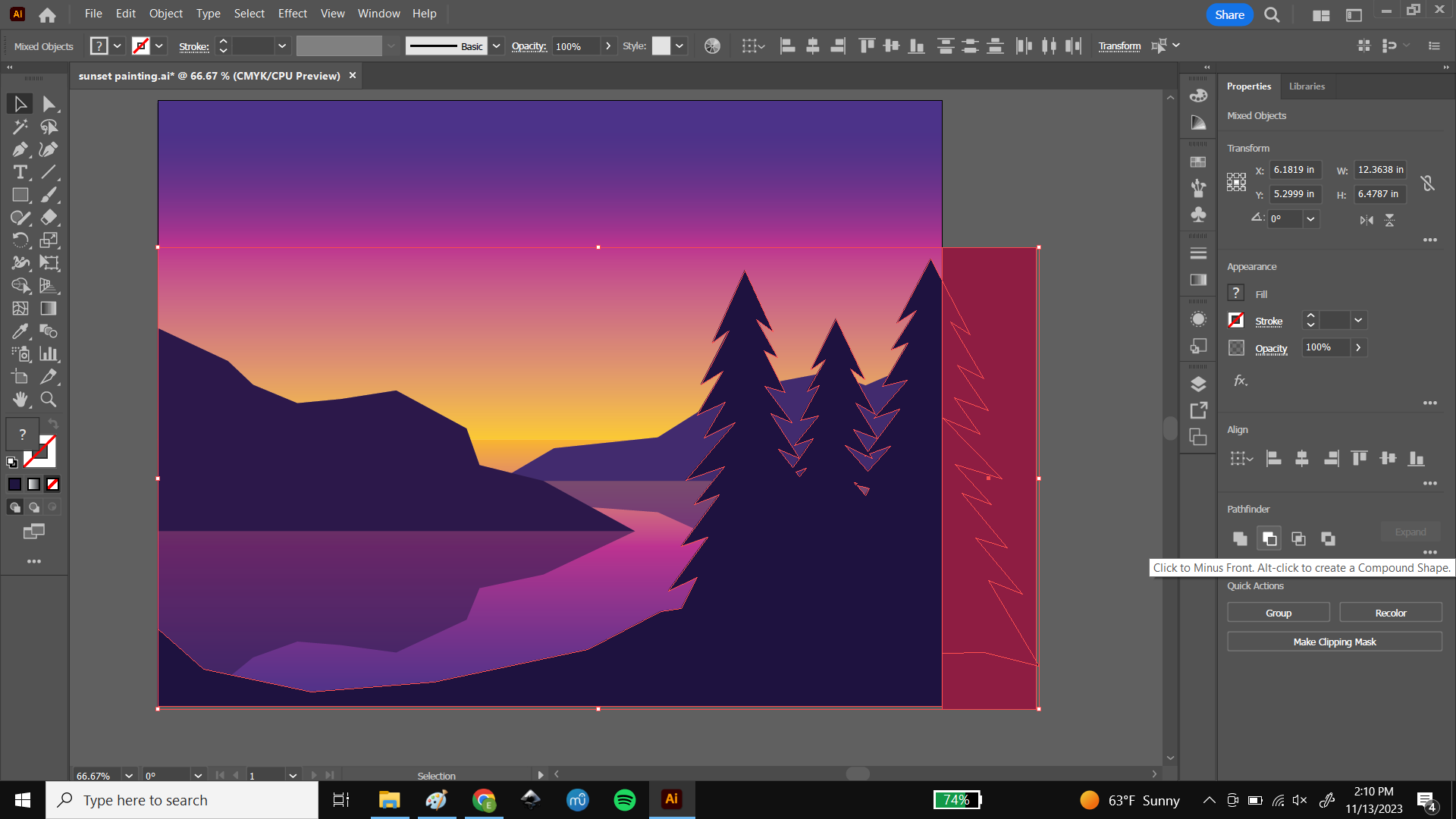Viewport: 1456px width, 819px height.
Task: Click the Flip Horizontal icon in Transform
Action: click(x=1367, y=220)
